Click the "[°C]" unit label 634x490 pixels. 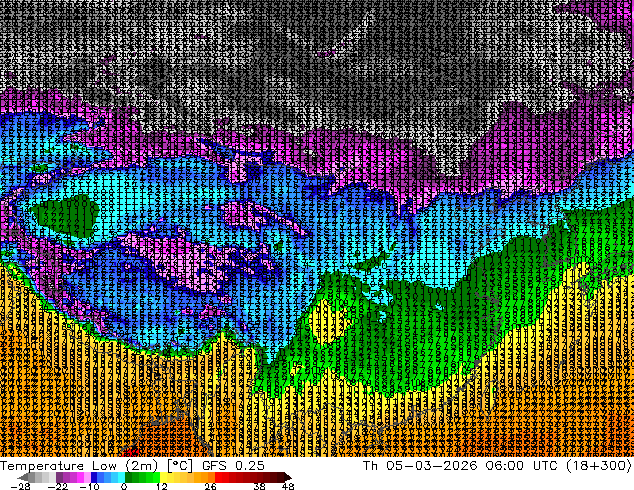point(180,466)
